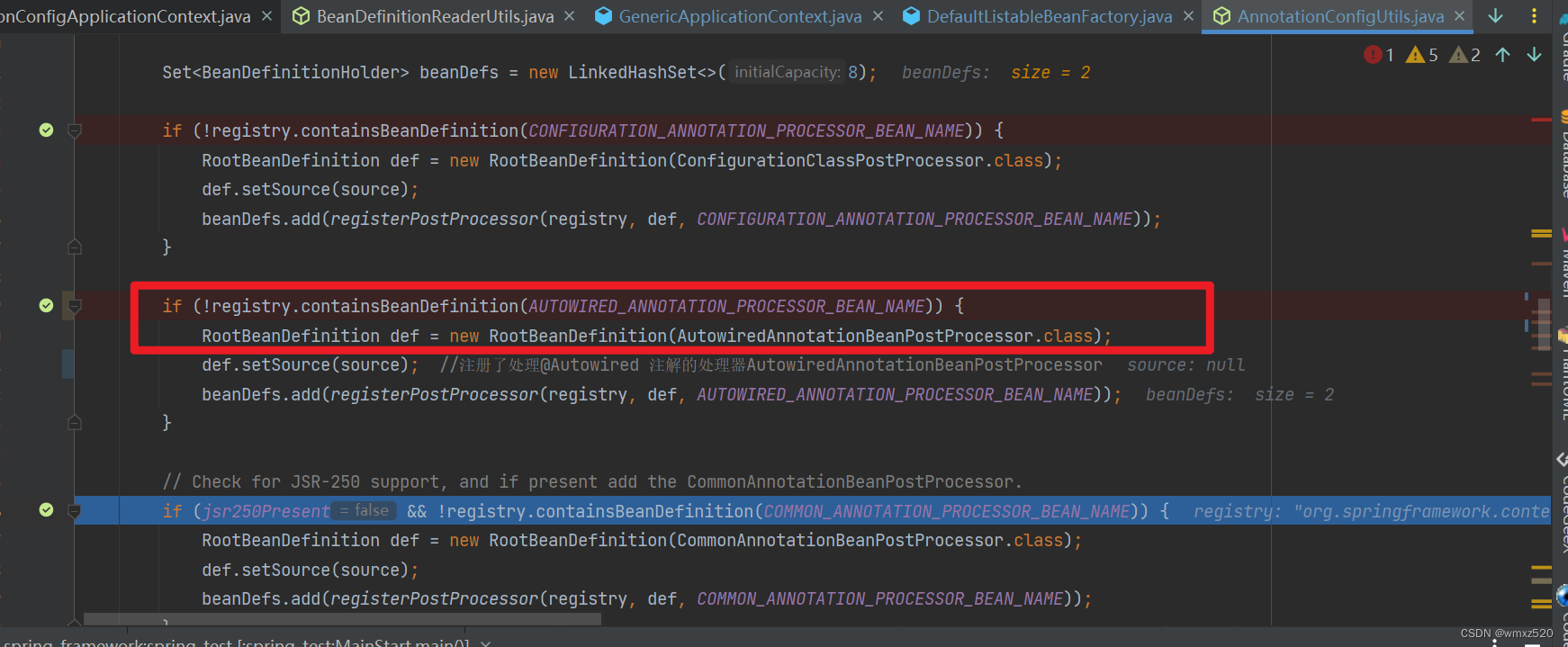Close the BeanDefinitionReaderUtils.java tab
Screen dimensions: 1568x647
(x=570, y=16)
